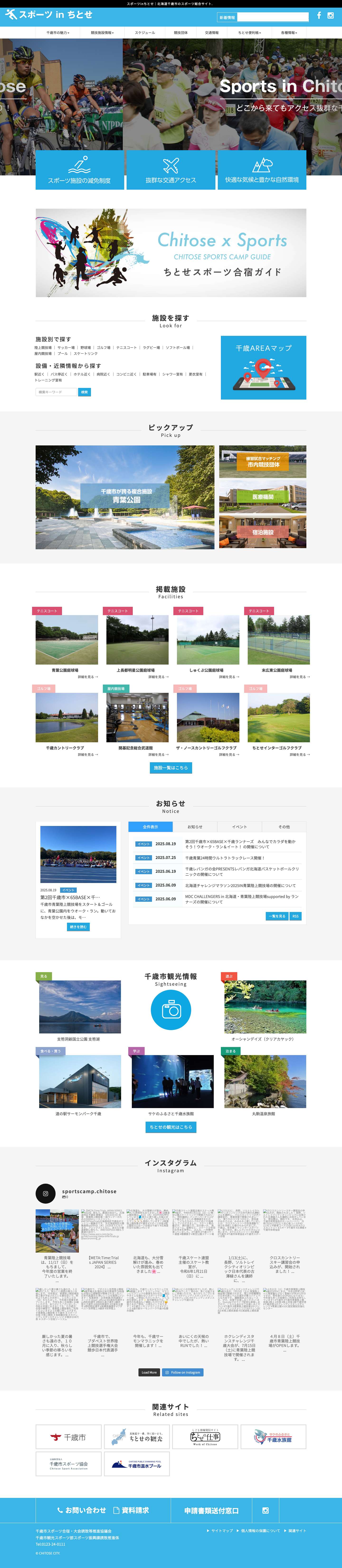Open the 千歳市温水プール related site logo
Screen dimensions: 342x1568
(137, 1464)
